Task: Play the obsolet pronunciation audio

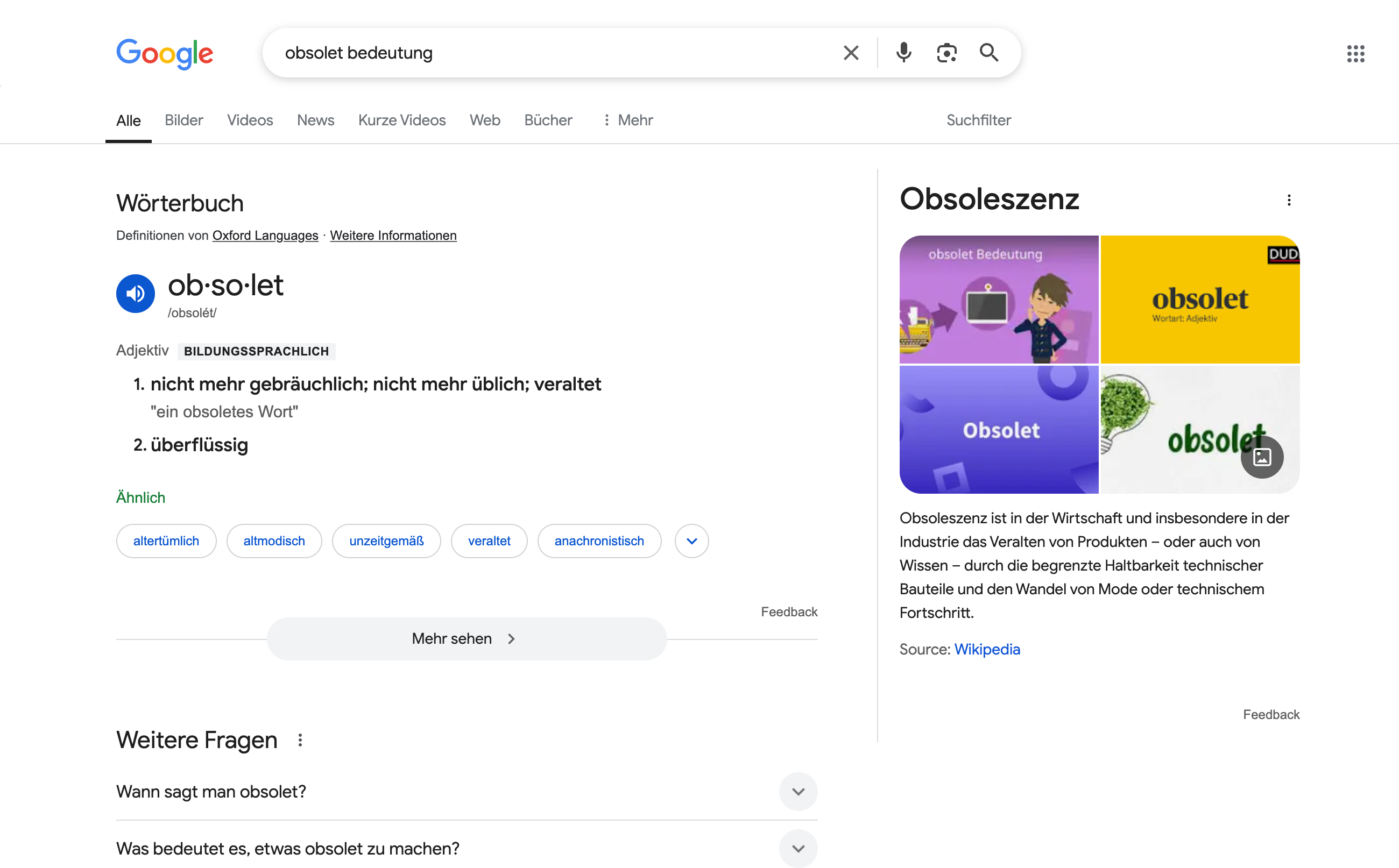Action: 135,293
